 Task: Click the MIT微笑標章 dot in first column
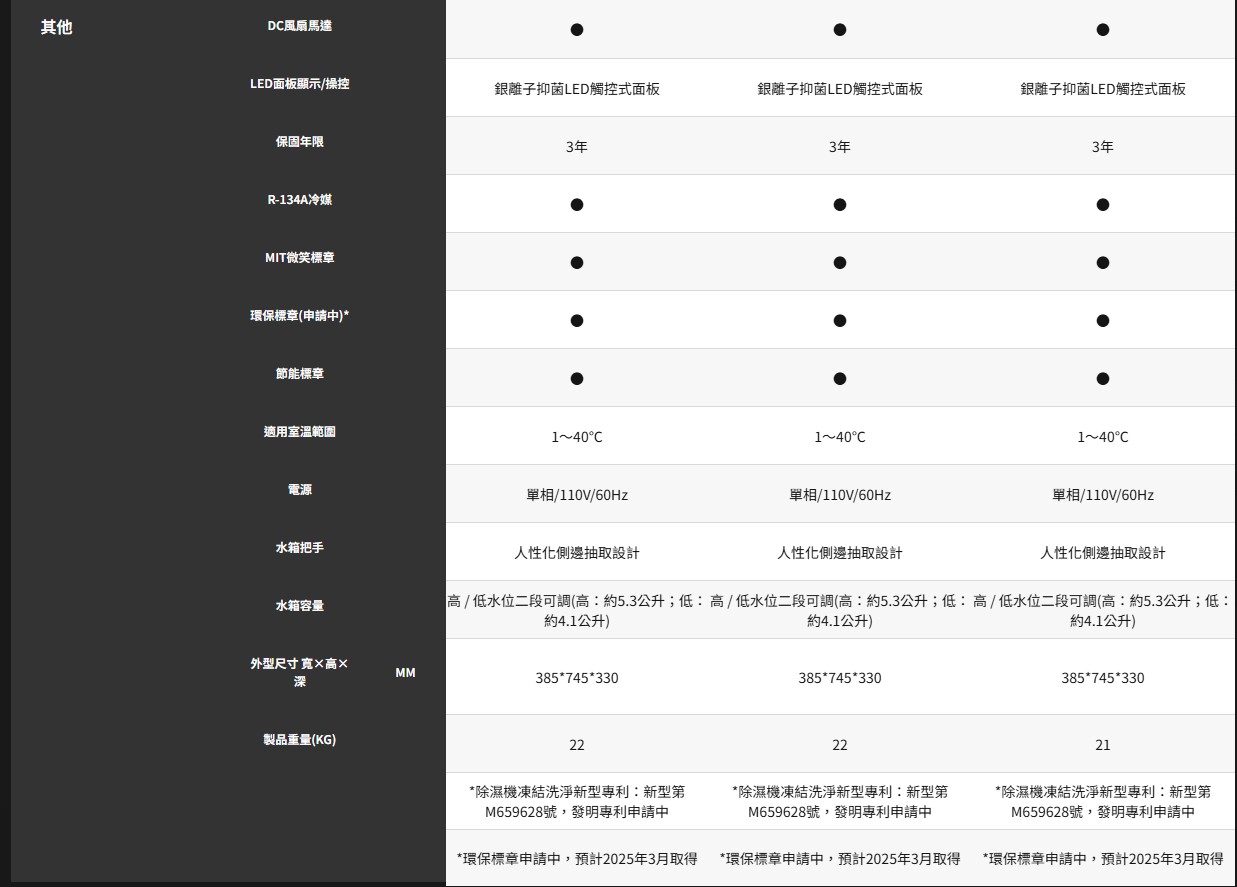[x=577, y=263]
